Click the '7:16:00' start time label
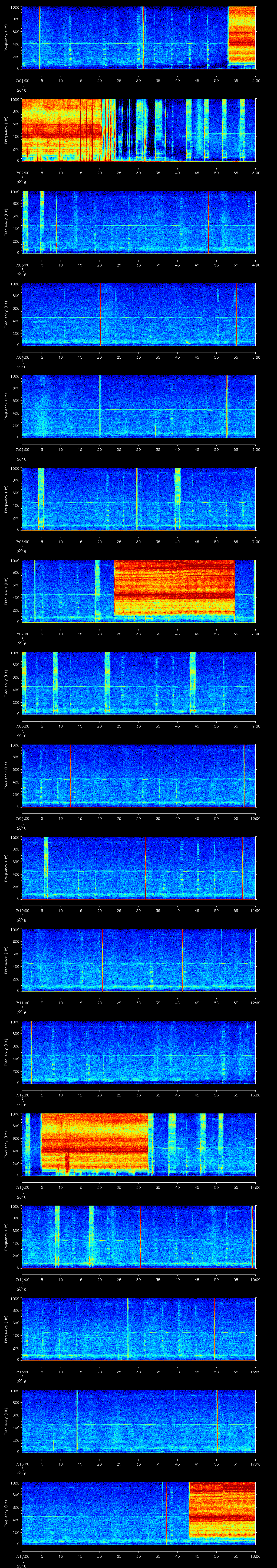This screenshot has height=1568, width=277. (x=22, y=1464)
